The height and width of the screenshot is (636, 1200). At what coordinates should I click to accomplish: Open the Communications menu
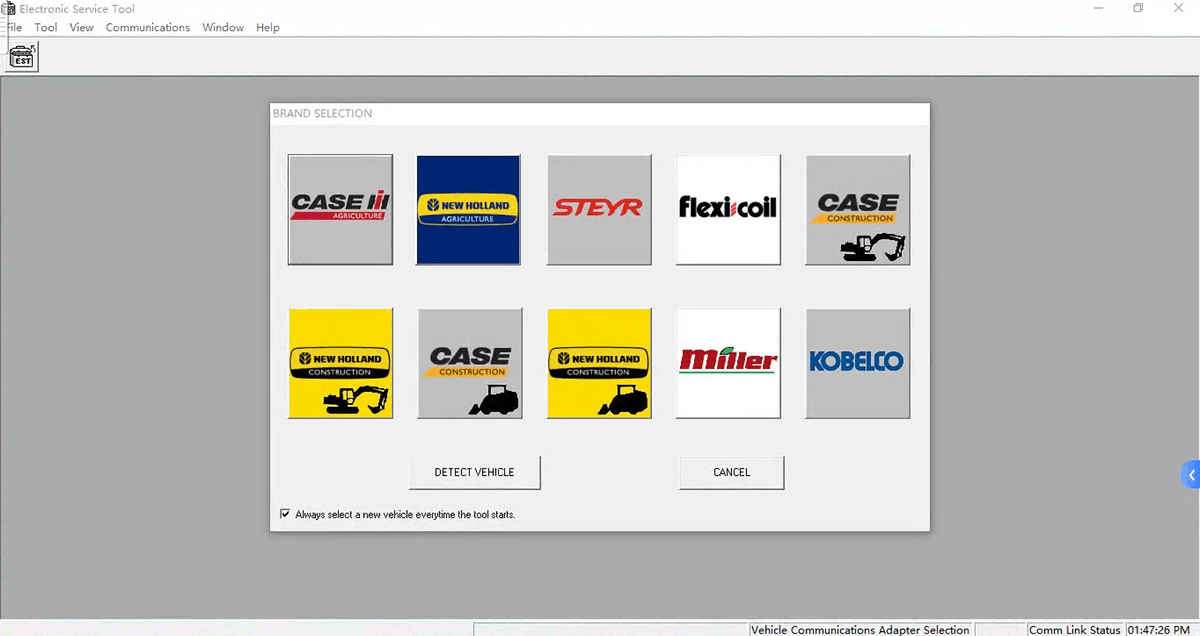point(147,27)
